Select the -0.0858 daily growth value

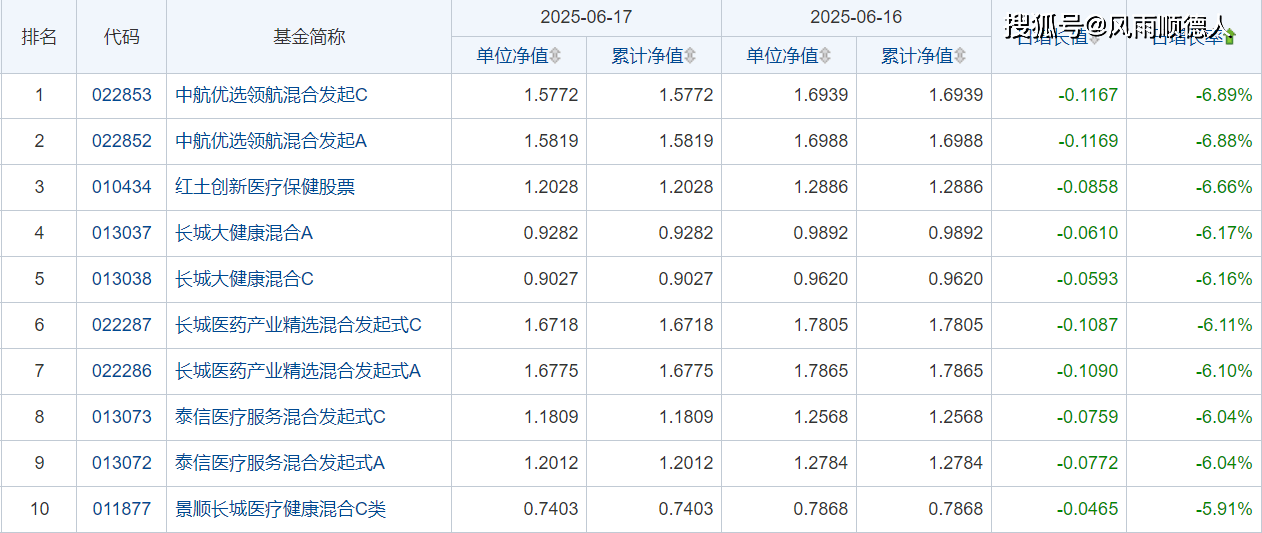[x=1088, y=188]
